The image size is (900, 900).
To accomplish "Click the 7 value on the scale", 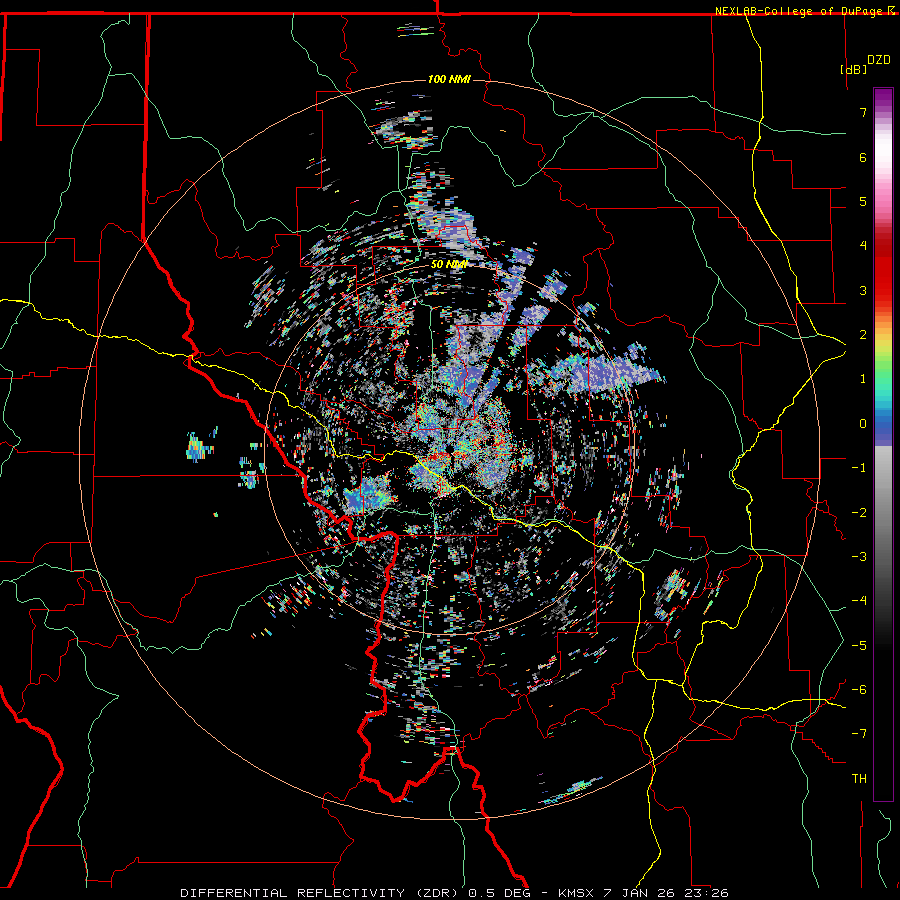I will coord(863,112).
